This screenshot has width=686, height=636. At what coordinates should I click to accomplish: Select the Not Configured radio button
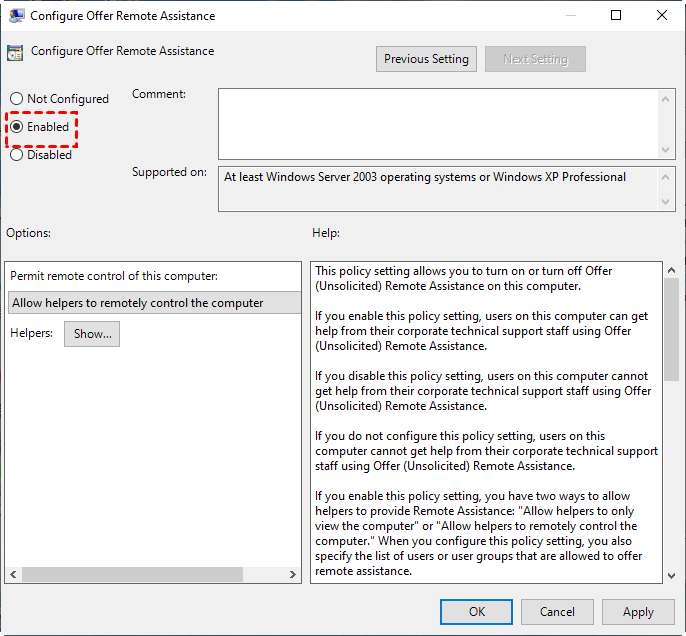point(16,99)
